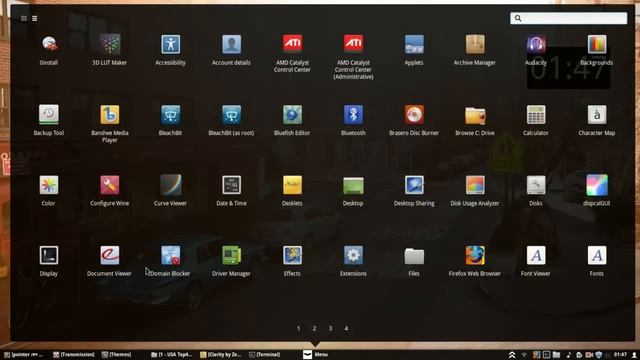Switch launcher to grid view
Image resolution: width=640 pixels, height=360 pixels.
click(x=24, y=18)
